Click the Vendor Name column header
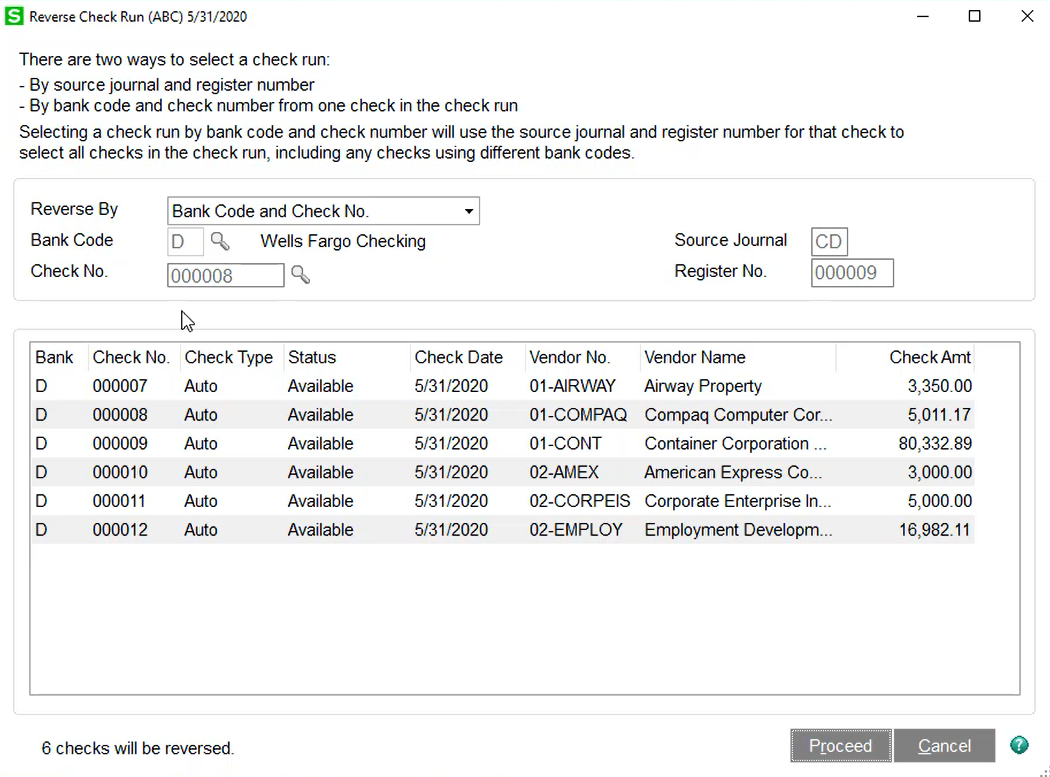1050x777 pixels. point(694,357)
